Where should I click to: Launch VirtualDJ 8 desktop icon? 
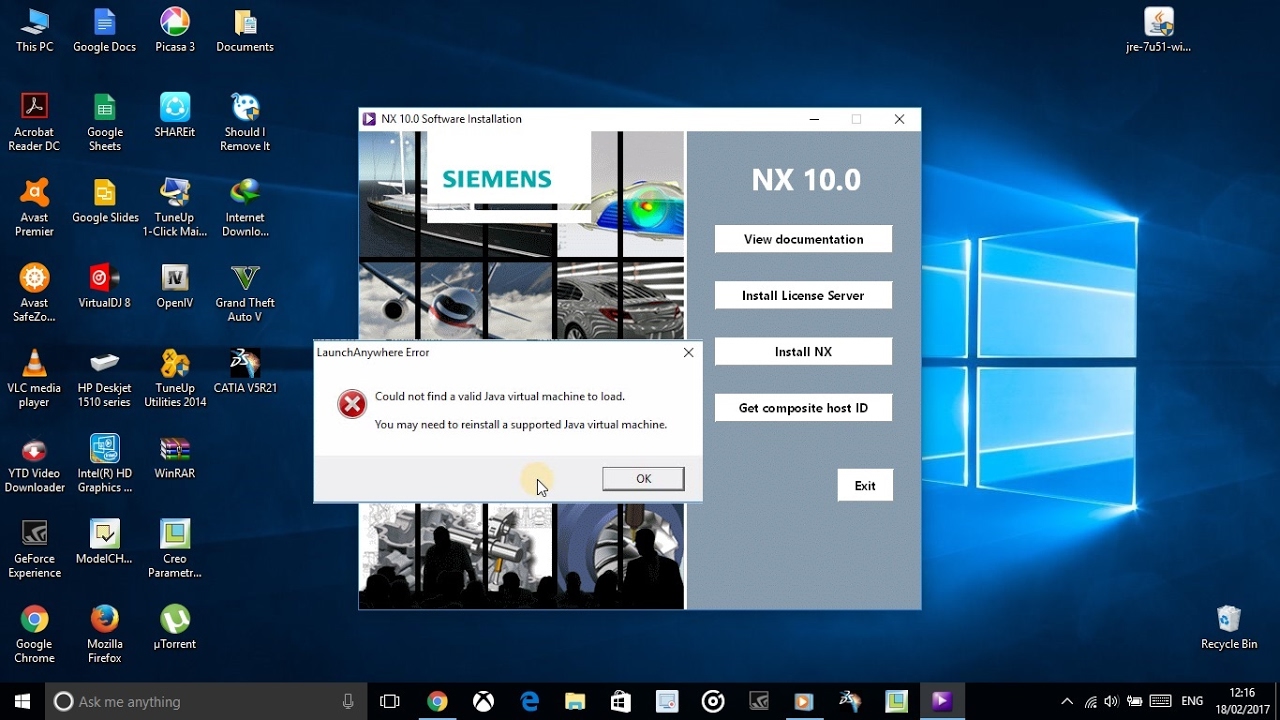point(104,286)
